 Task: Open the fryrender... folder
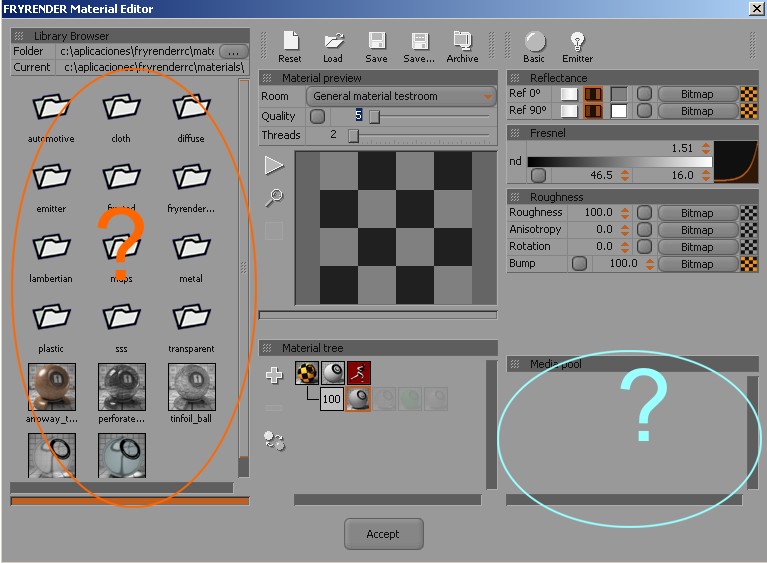pos(191,177)
